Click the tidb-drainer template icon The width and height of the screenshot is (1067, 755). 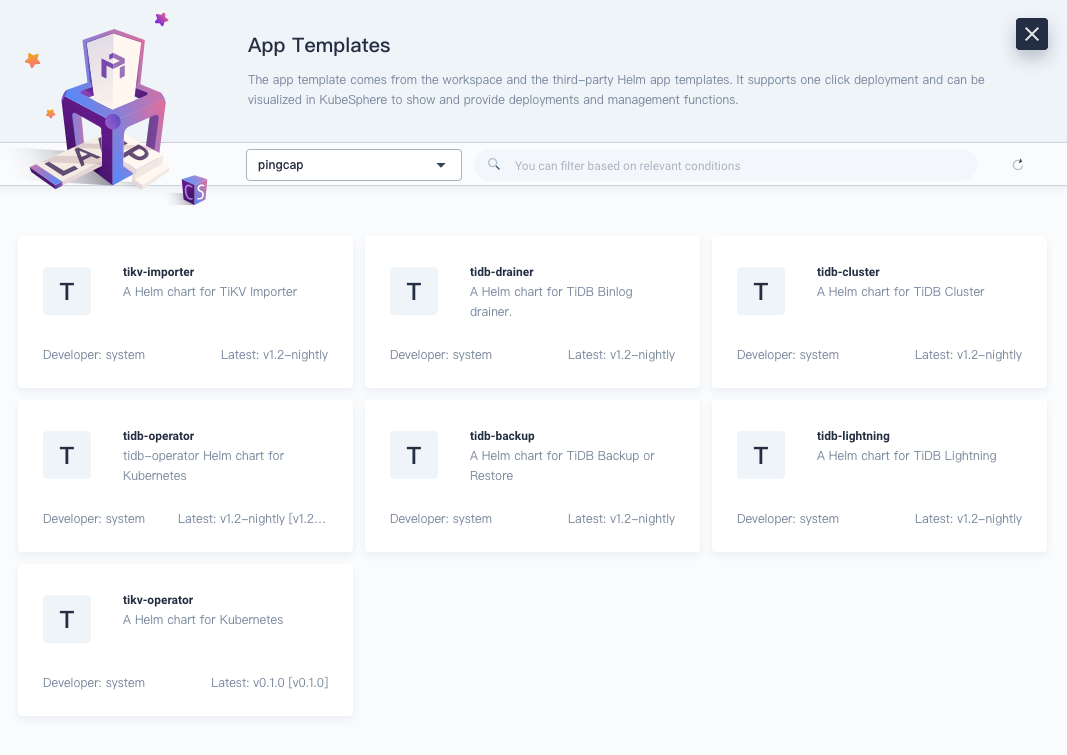coord(413,291)
